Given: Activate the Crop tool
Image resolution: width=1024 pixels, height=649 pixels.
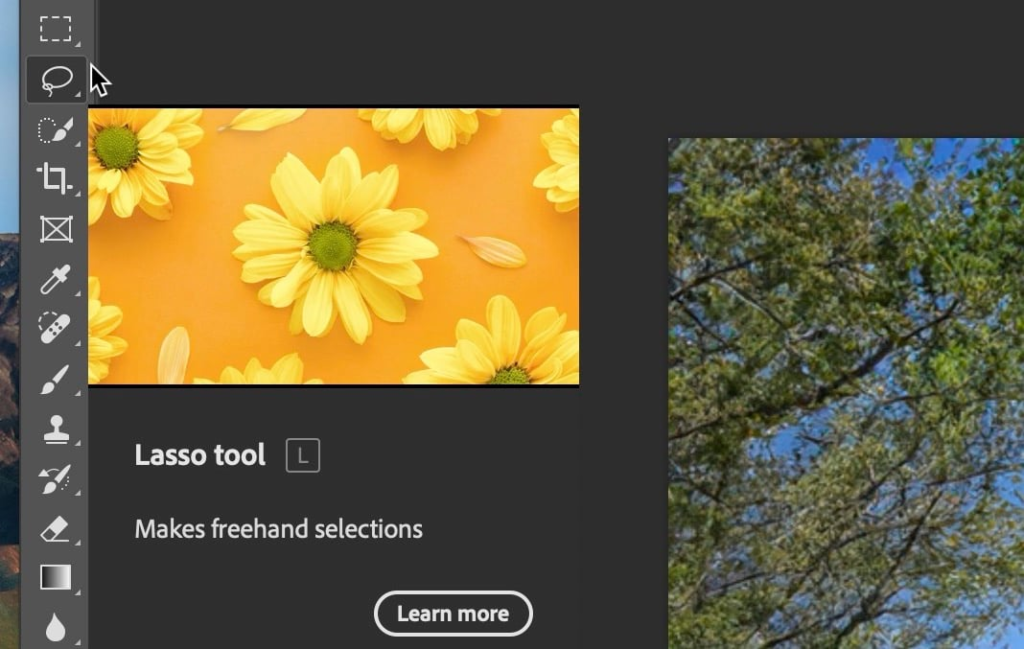Looking at the screenshot, I should (55, 179).
